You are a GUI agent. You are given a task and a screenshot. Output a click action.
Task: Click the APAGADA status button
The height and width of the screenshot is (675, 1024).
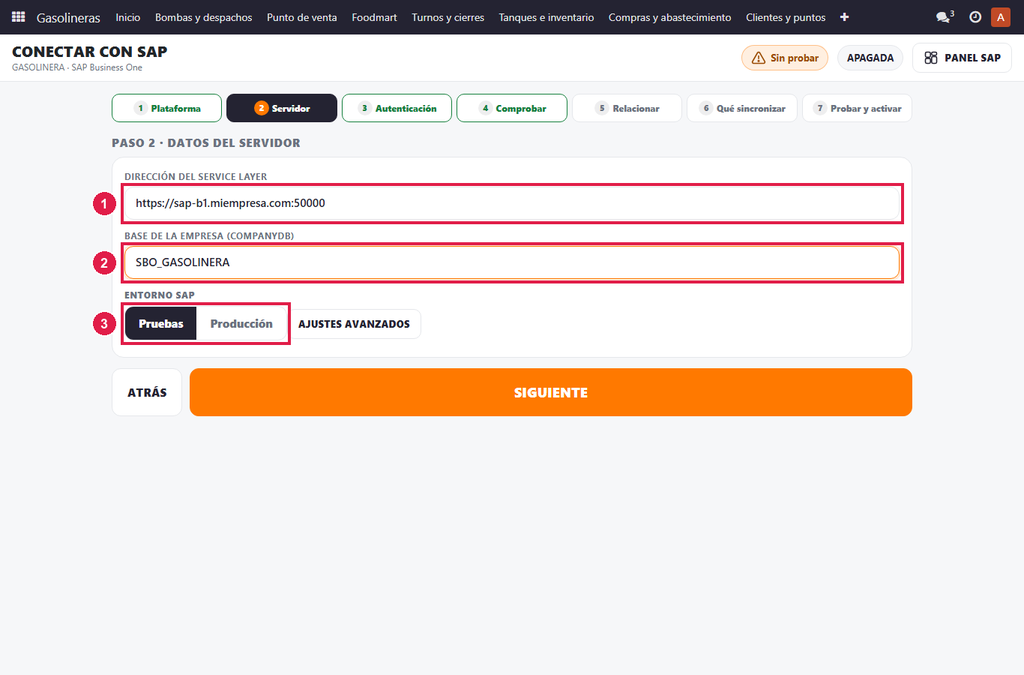[870, 58]
